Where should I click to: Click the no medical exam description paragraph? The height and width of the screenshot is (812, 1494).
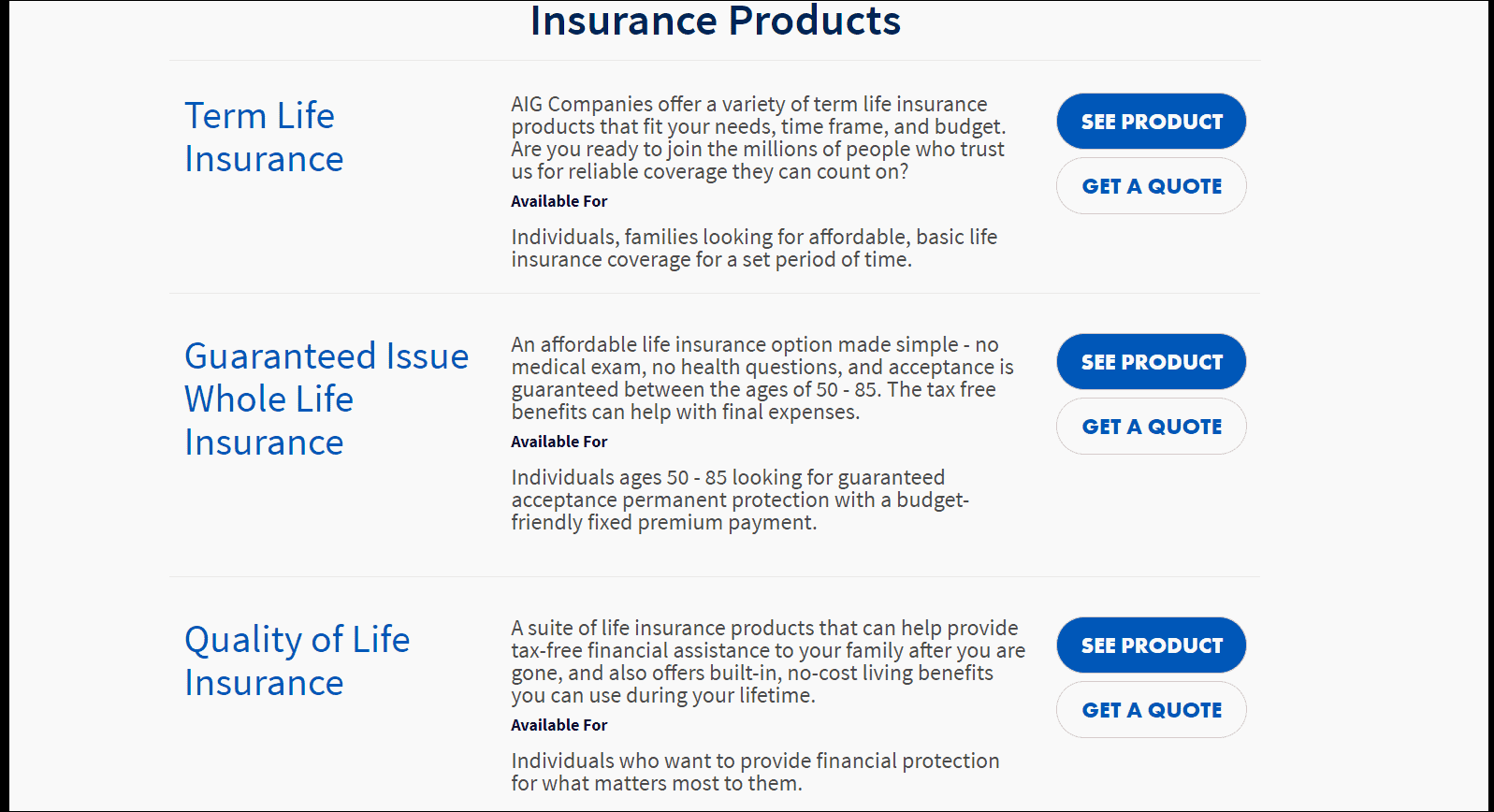tap(762, 378)
